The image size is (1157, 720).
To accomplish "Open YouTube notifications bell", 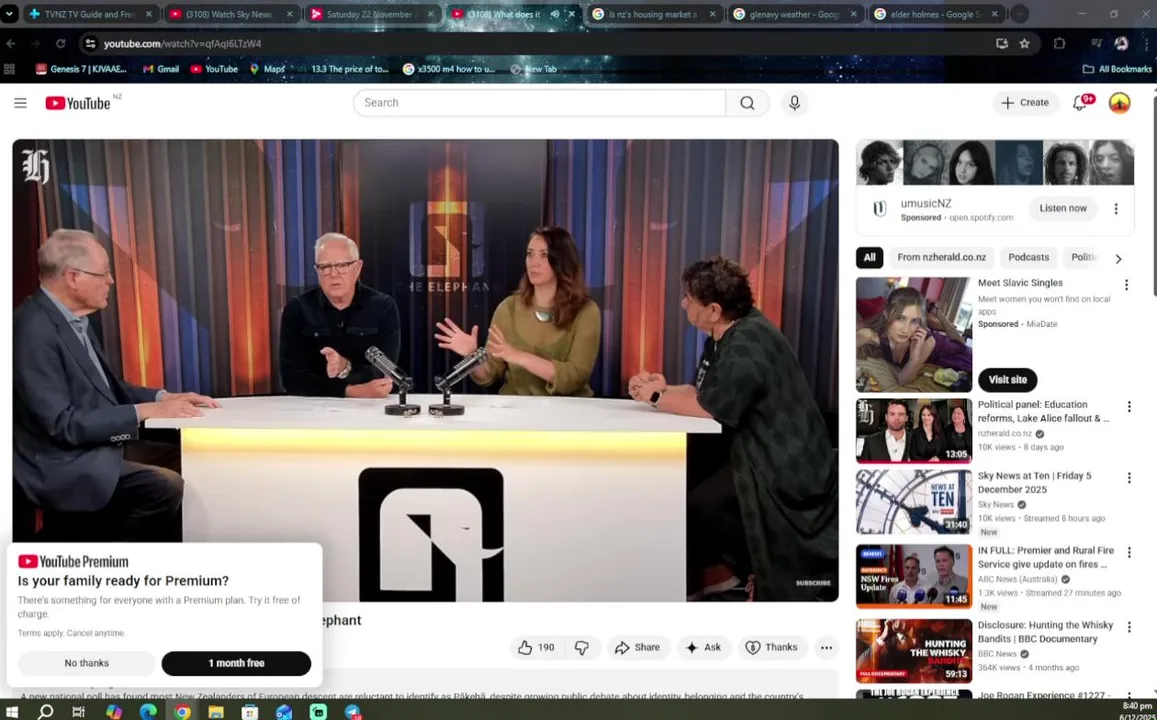I will (x=1080, y=103).
